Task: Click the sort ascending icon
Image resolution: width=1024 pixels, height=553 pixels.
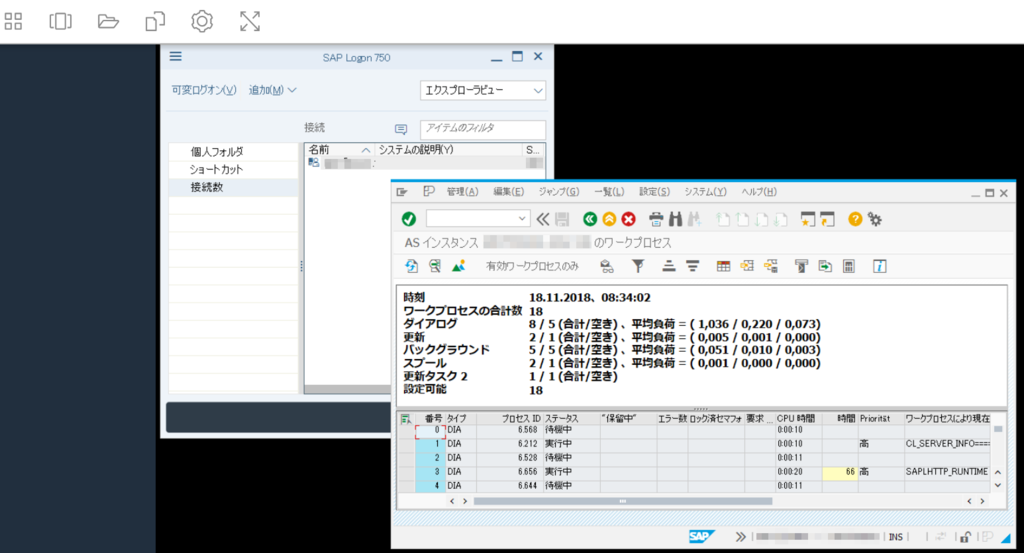Action: point(669,266)
